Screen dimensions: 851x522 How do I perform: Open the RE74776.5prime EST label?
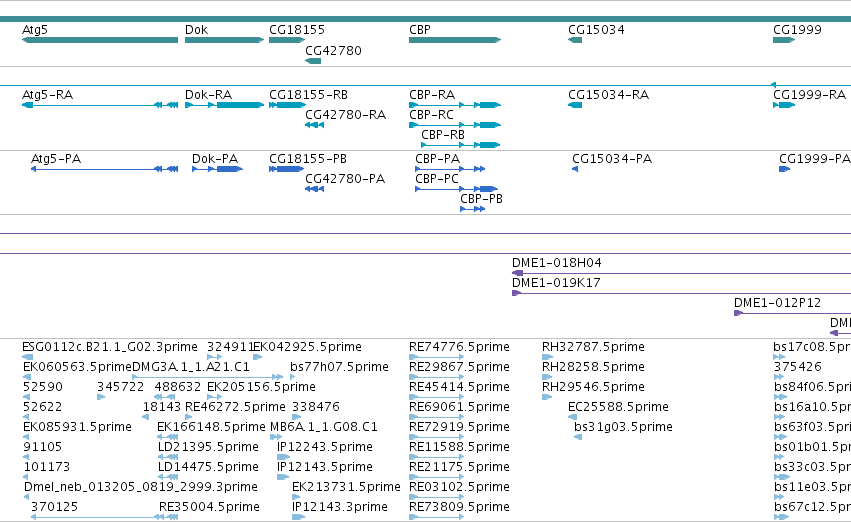tap(459, 347)
